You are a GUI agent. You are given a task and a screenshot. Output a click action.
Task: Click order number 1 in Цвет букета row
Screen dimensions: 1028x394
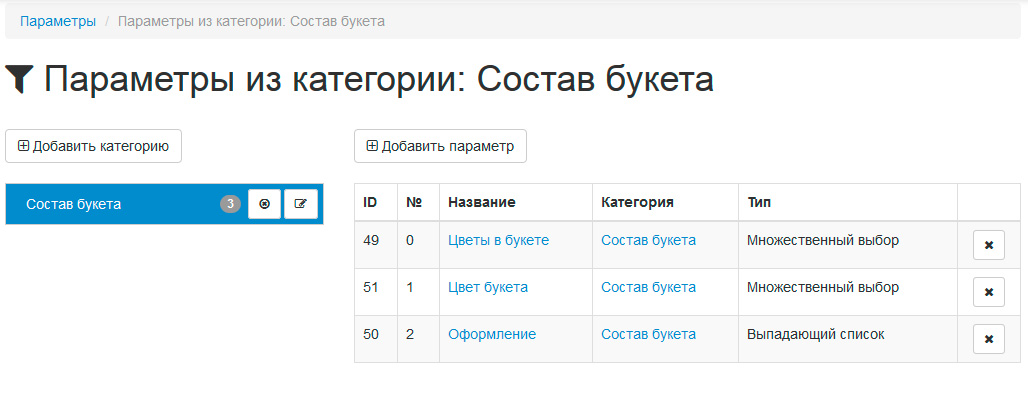410,287
